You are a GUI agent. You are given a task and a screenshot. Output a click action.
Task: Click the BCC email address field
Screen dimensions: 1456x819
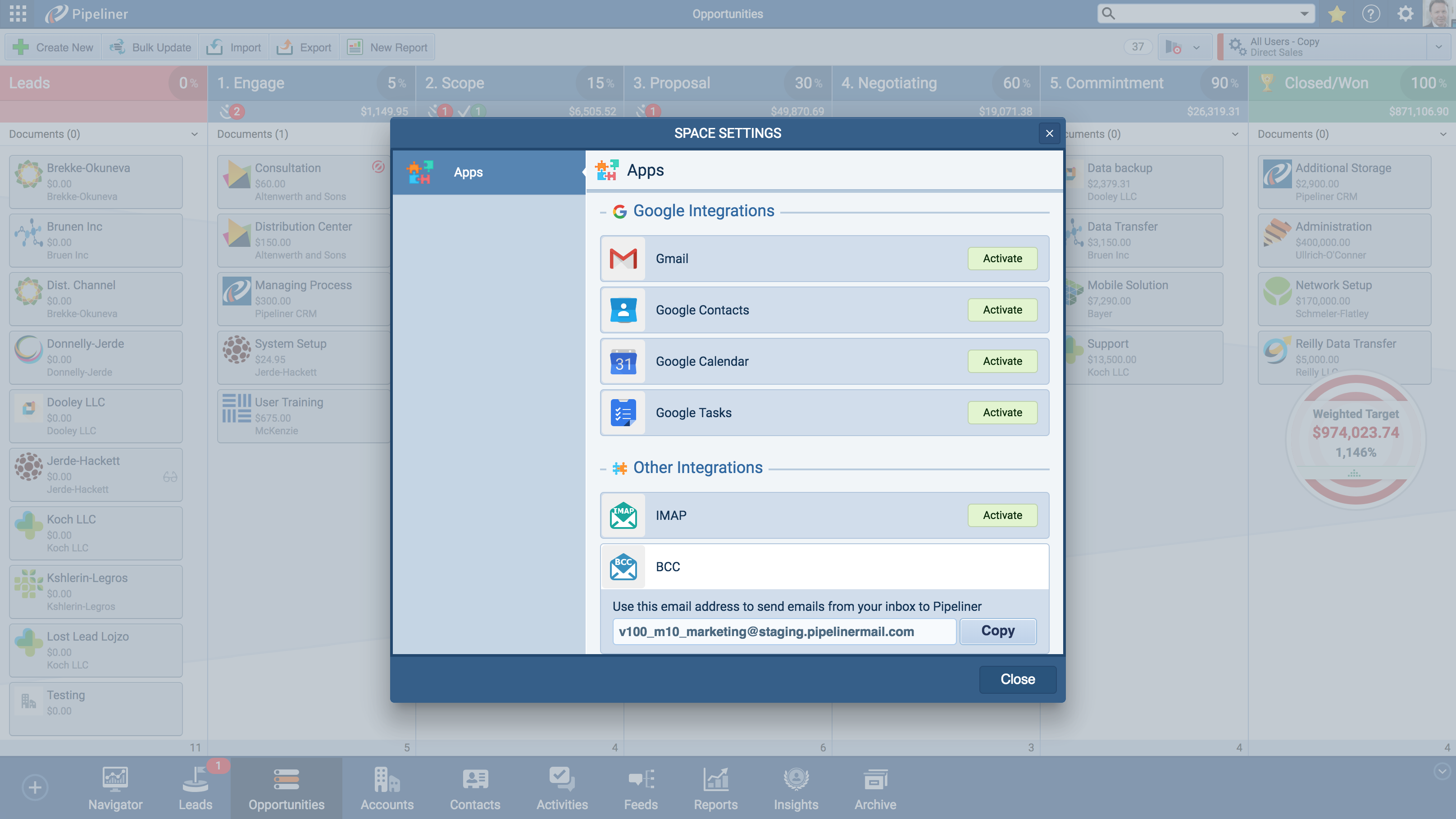click(784, 631)
